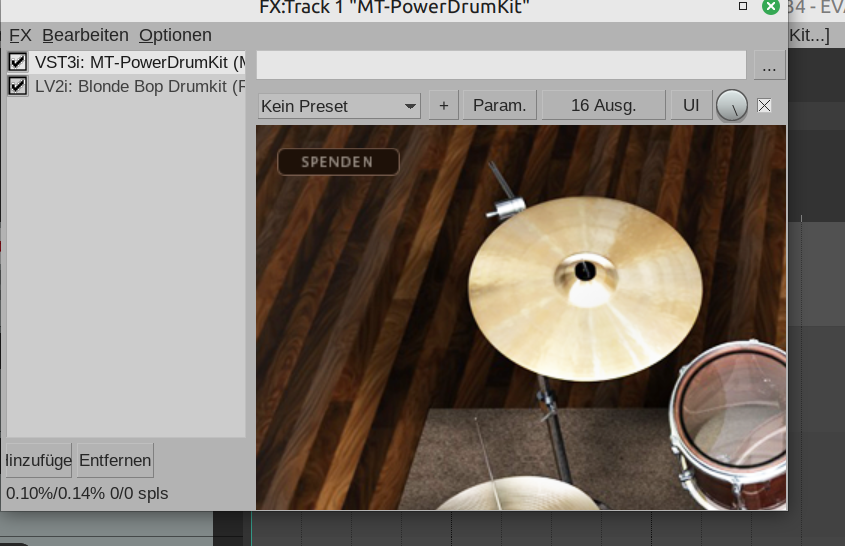Maximize the FX window
The width and height of the screenshot is (845, 546).
(743, 6)
